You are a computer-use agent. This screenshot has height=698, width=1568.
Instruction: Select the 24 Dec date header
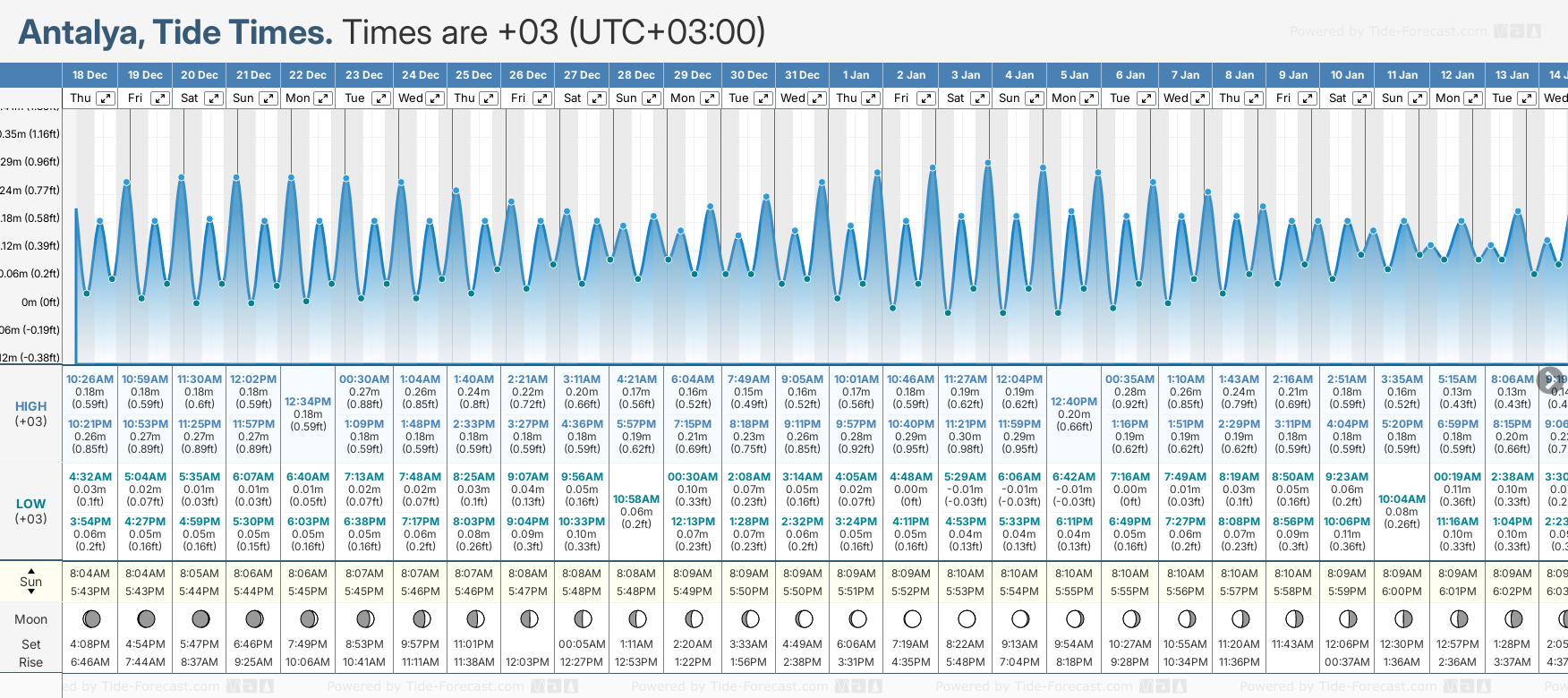click(420, 75)
